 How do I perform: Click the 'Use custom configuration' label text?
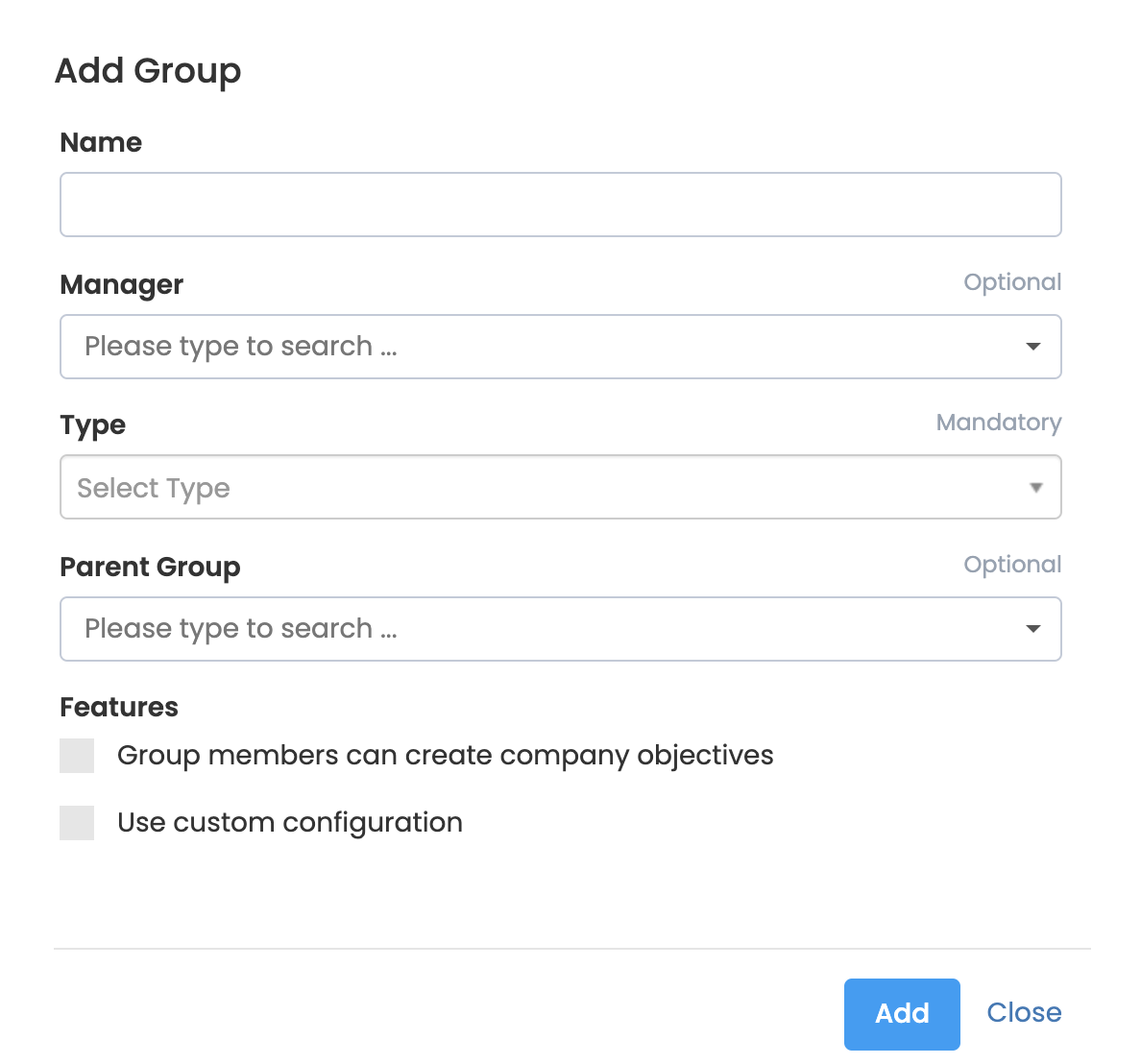point(290,823)
